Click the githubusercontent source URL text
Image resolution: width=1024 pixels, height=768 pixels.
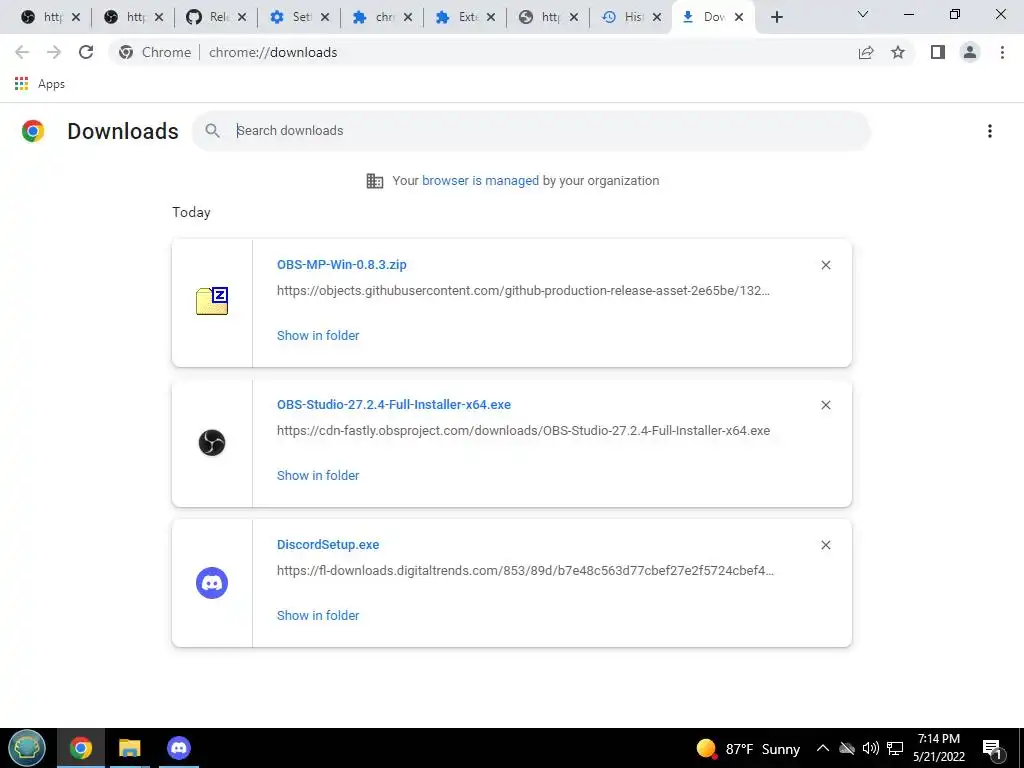click(x=523, y=291)
